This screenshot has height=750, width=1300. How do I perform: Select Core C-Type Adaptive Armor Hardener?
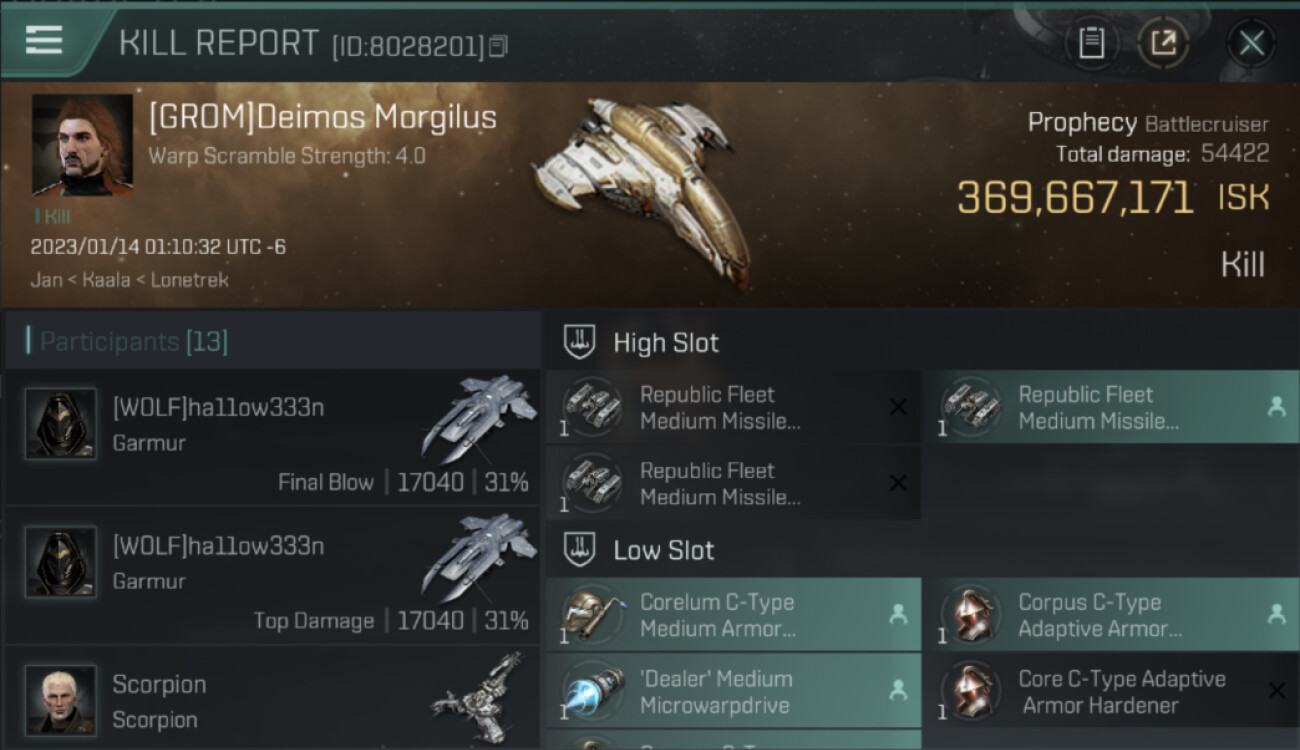pyautogui.click(x=1111, y=691)
